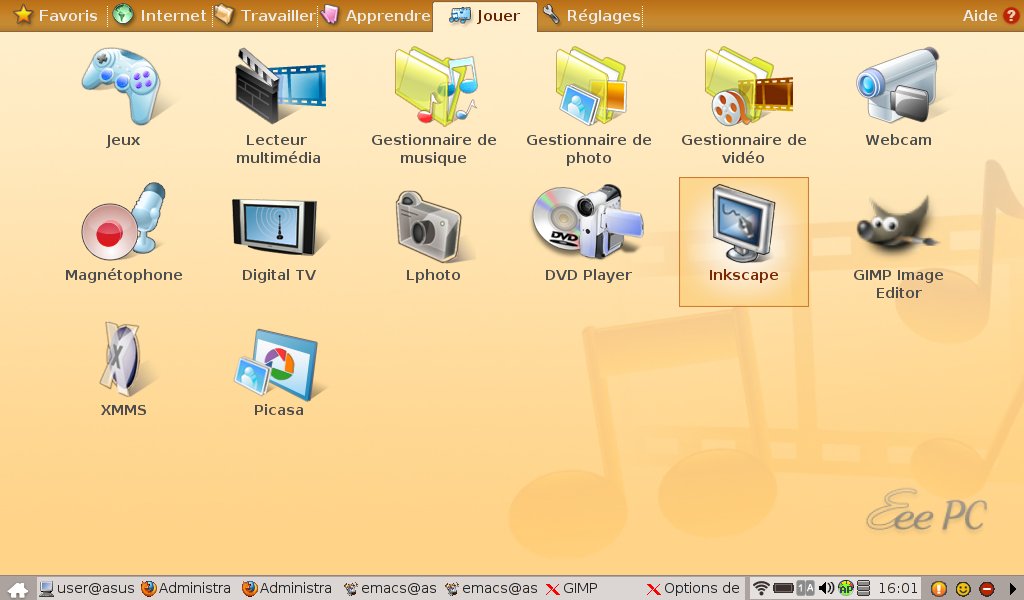This screenshot has width=1024, height=600.
Task: Switch to the Réglages tab
Action: coord(592,15)
